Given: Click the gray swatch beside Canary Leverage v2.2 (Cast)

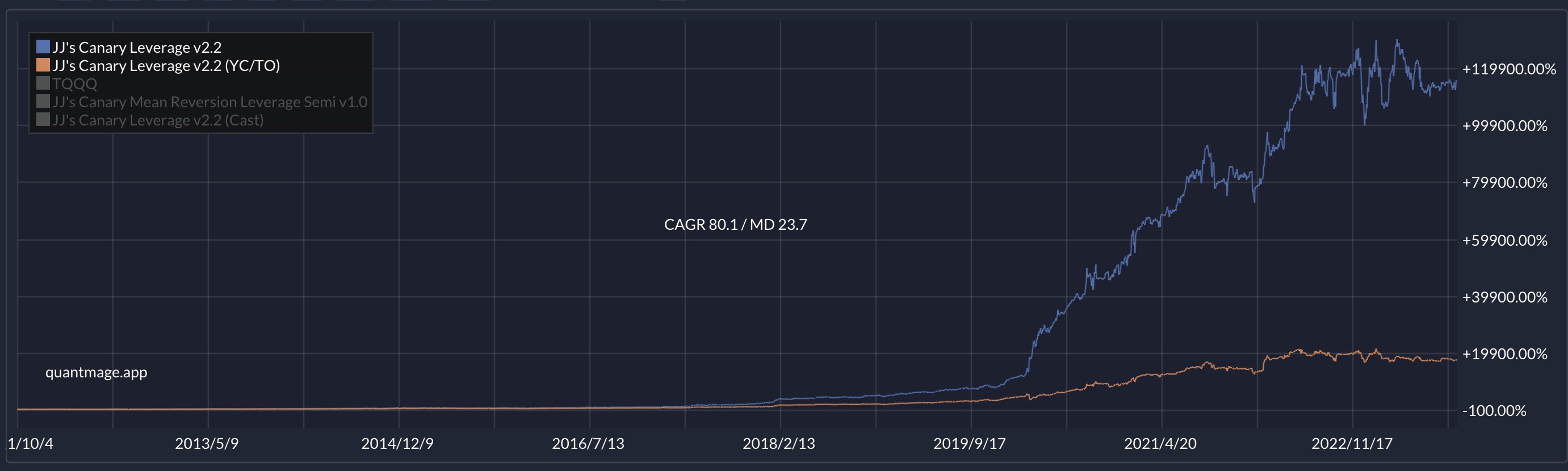Looking at the screenshot, I should point(43,120).
